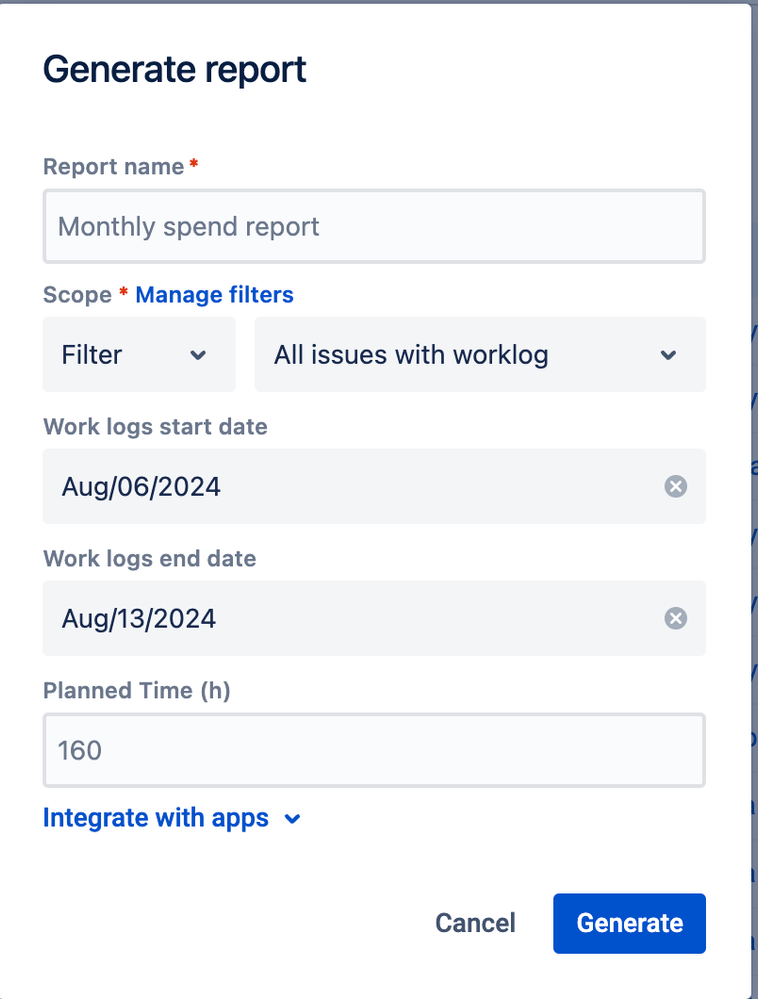Click the chevron arrow beside Filter

[x=198, y=356]
